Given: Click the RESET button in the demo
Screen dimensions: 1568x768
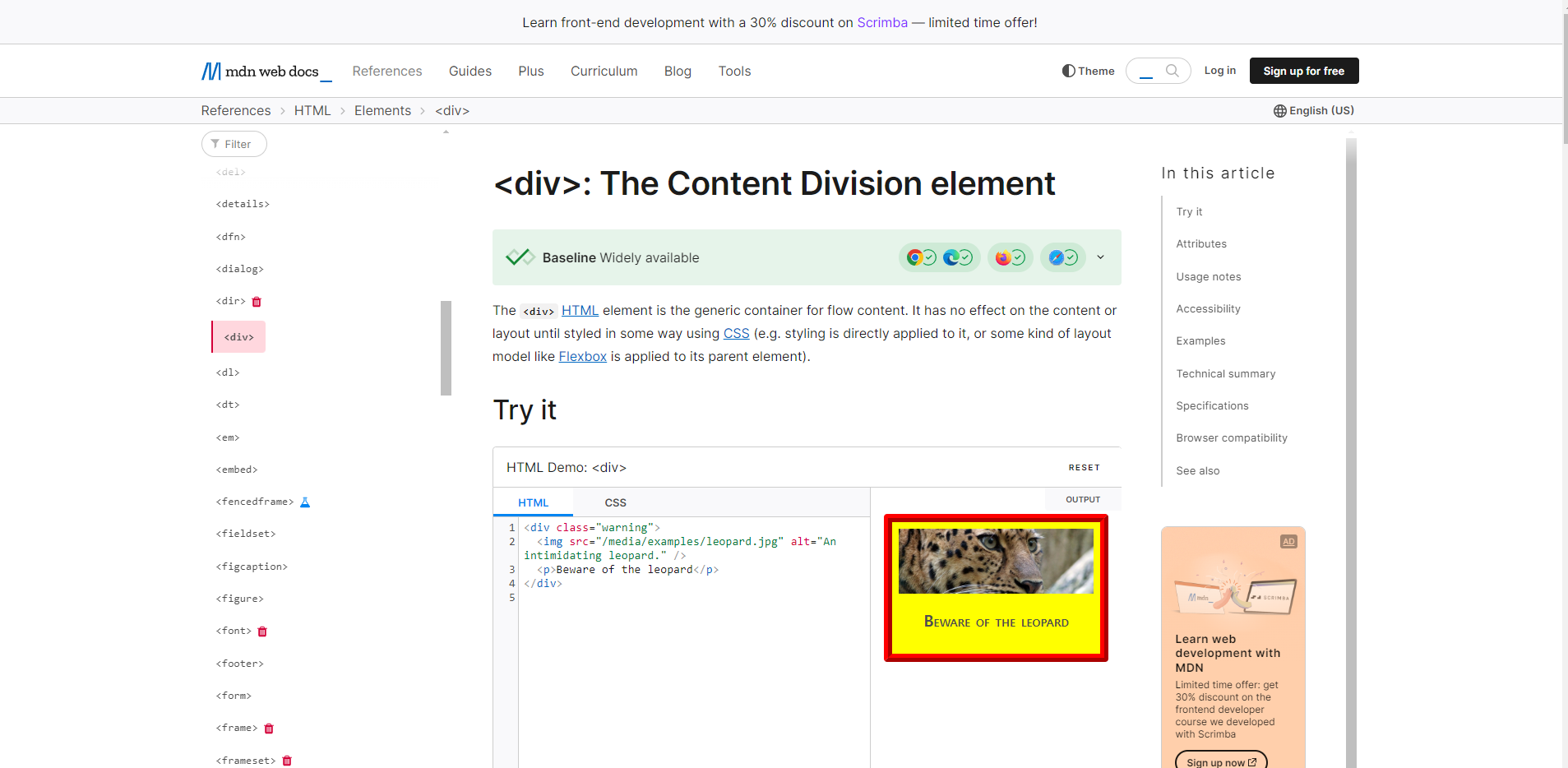Looking at the screenshot, I should [x=1084, y=468].
